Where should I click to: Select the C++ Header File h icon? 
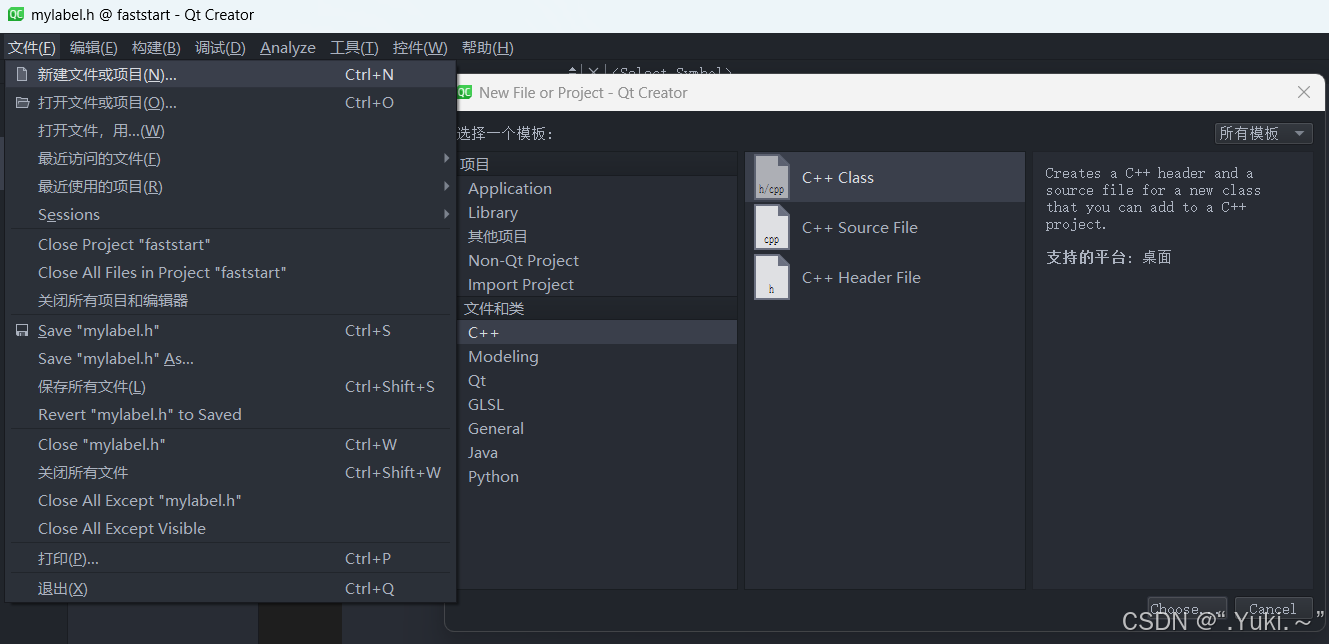tap(771, 278)
